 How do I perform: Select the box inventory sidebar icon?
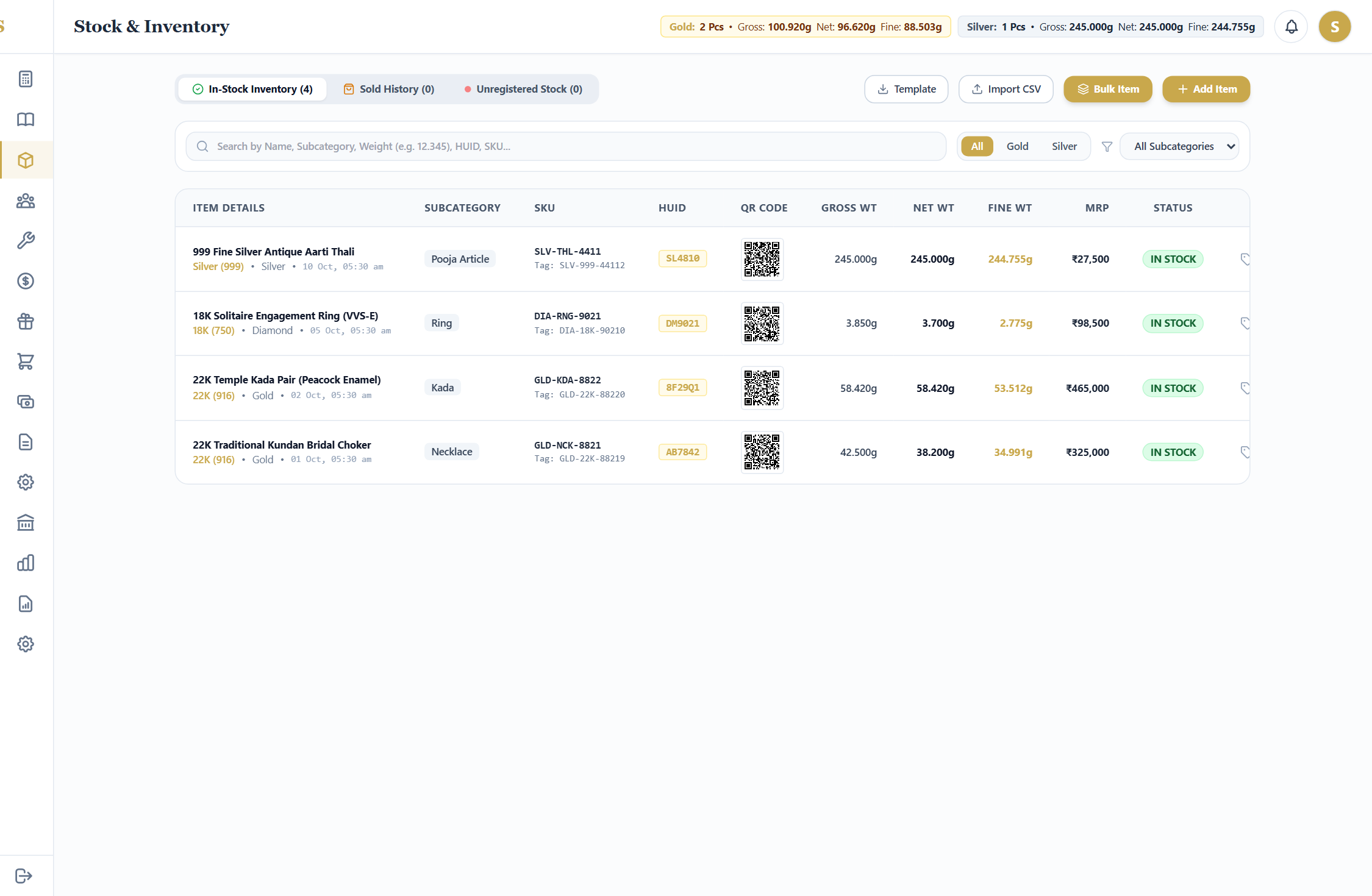click(26, 160)
